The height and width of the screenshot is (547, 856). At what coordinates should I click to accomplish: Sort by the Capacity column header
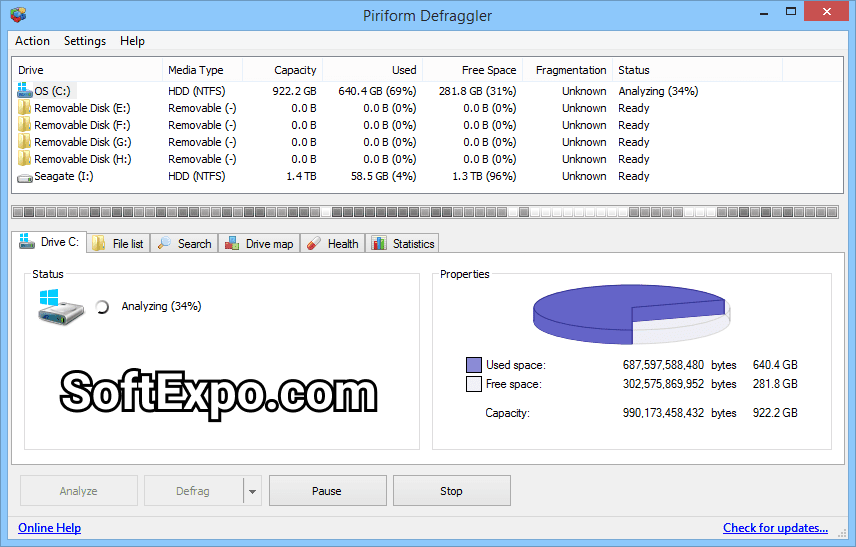tap(283, 70)
